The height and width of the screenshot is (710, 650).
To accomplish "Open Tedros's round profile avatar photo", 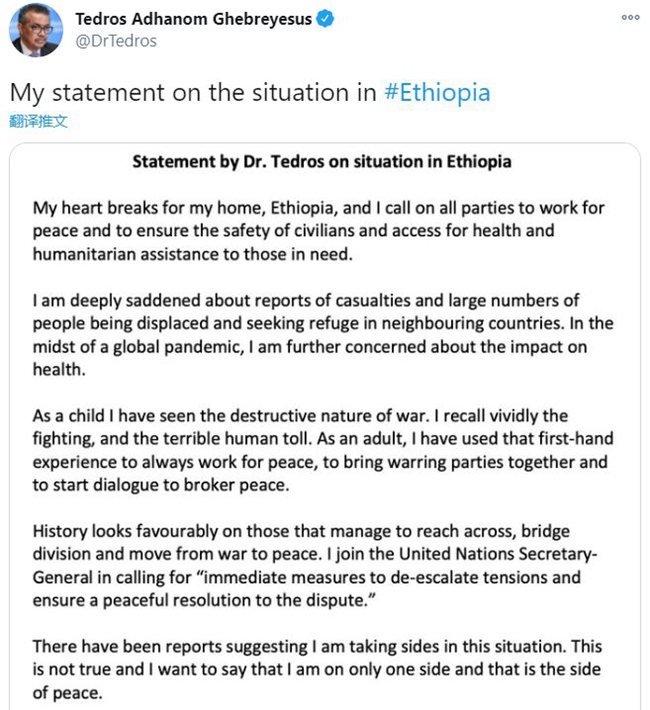I will click(x=36, y=30).
